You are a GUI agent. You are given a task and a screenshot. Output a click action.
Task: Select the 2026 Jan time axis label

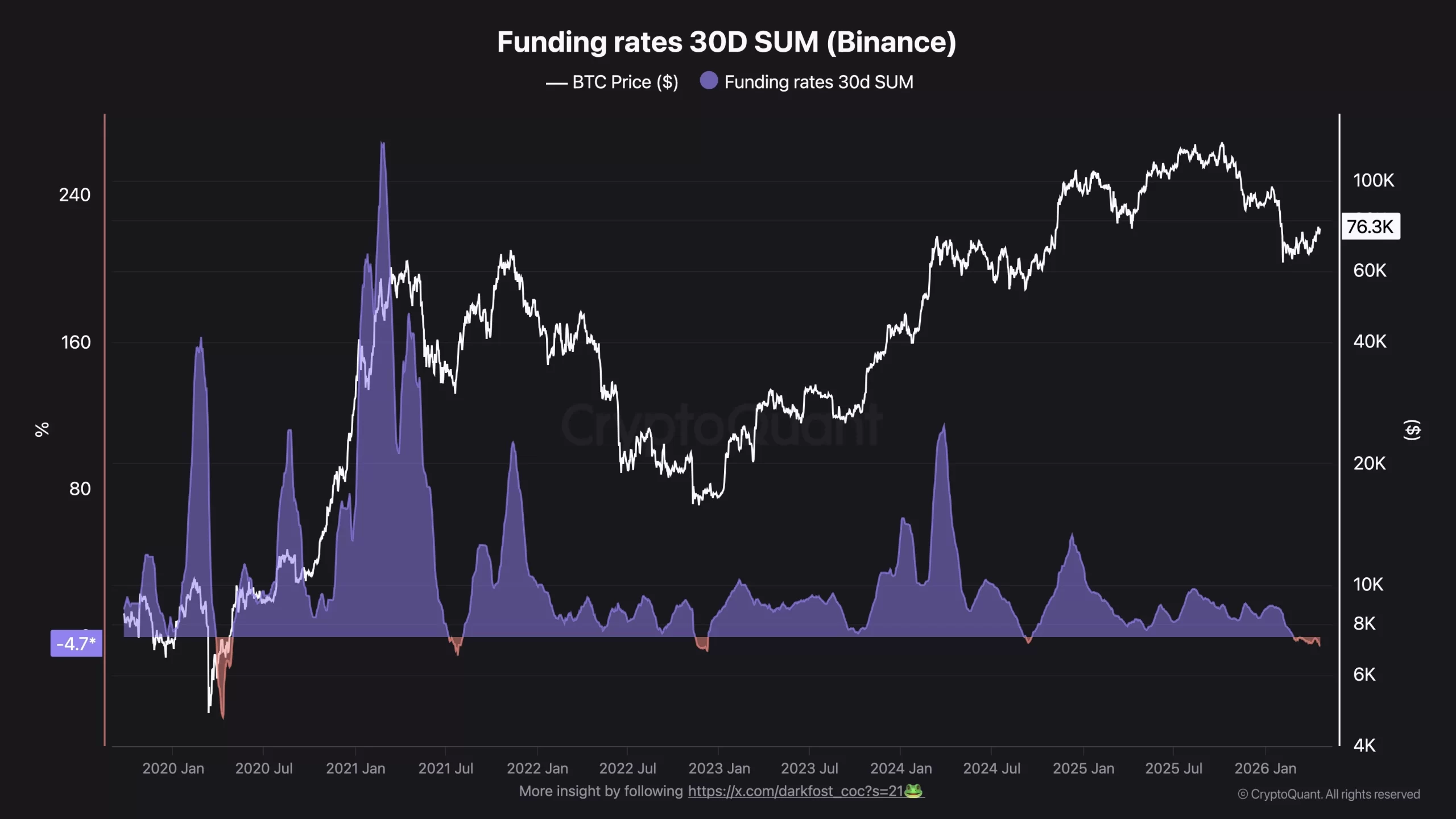[1265, 768]
